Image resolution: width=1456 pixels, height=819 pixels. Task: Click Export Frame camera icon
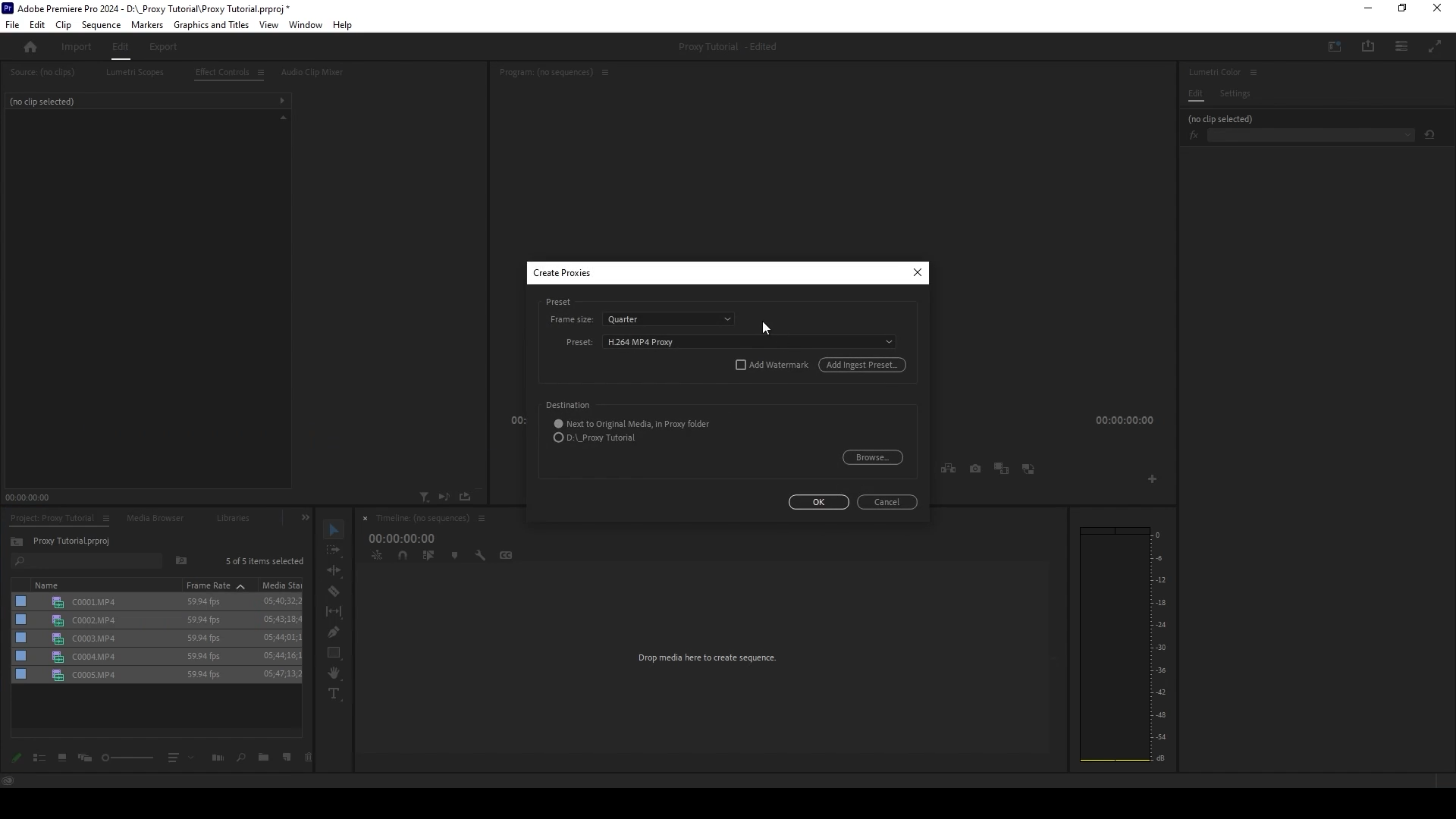(x=975, y=469)
